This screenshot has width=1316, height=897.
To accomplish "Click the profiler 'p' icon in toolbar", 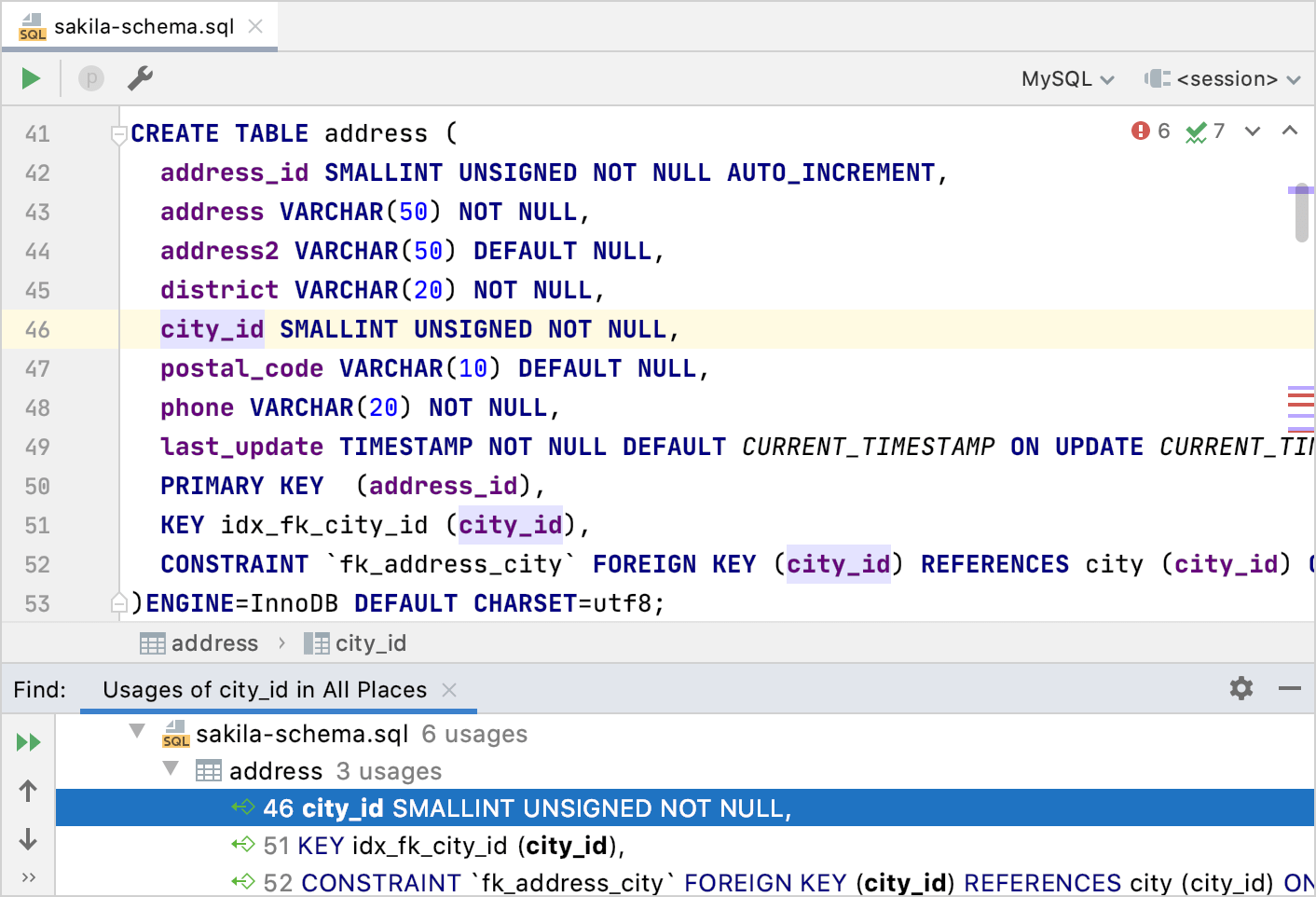I will [90, 78].
